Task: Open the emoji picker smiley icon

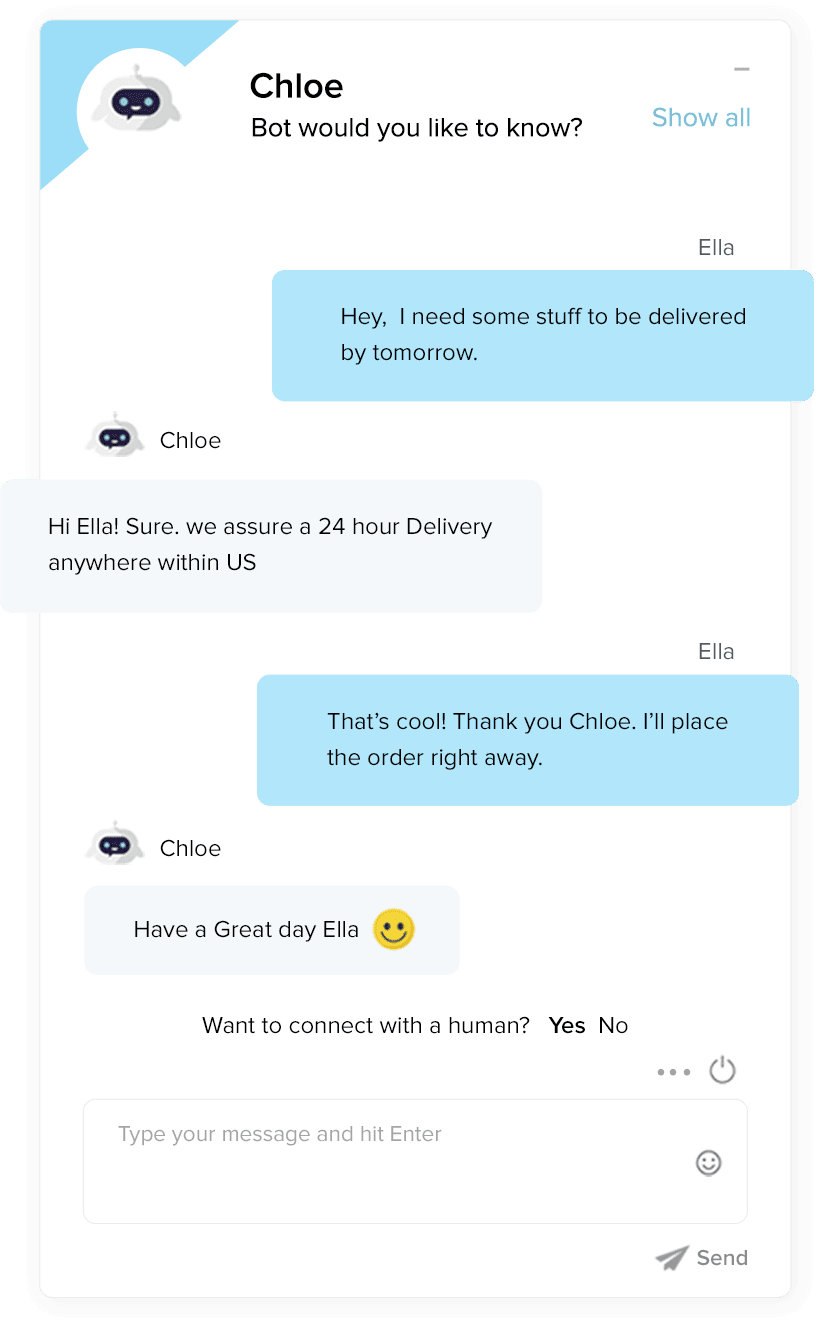Action: click(x=708, y=1162)
